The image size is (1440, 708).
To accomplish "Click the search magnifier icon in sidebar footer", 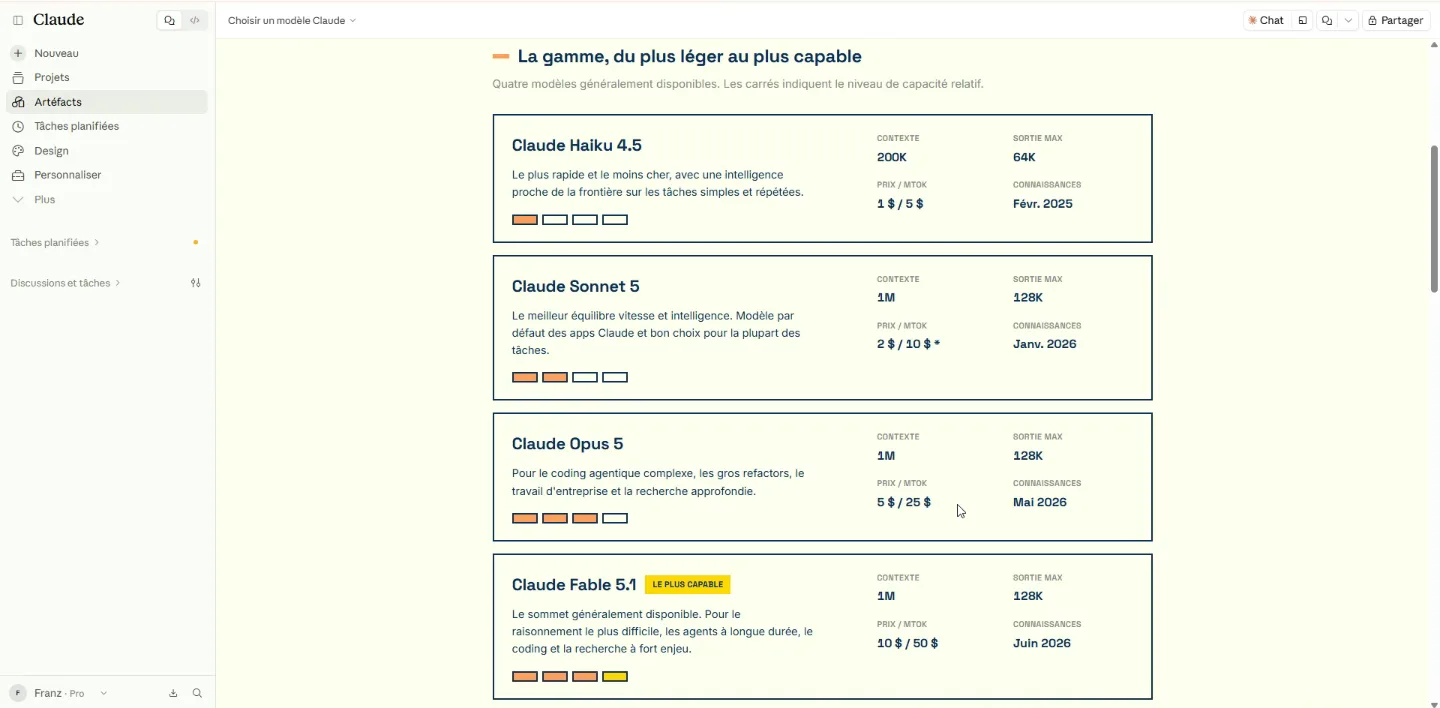I will pyautogui.click(x=197, y=693).
